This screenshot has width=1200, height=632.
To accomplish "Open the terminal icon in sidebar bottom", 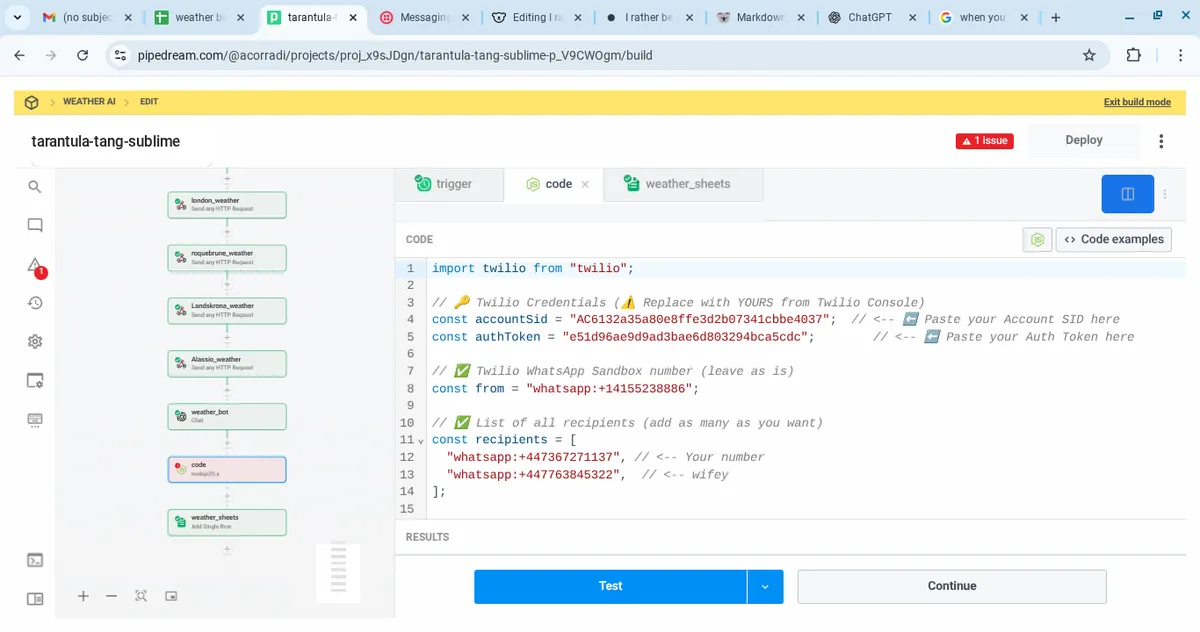I will 35,560.
